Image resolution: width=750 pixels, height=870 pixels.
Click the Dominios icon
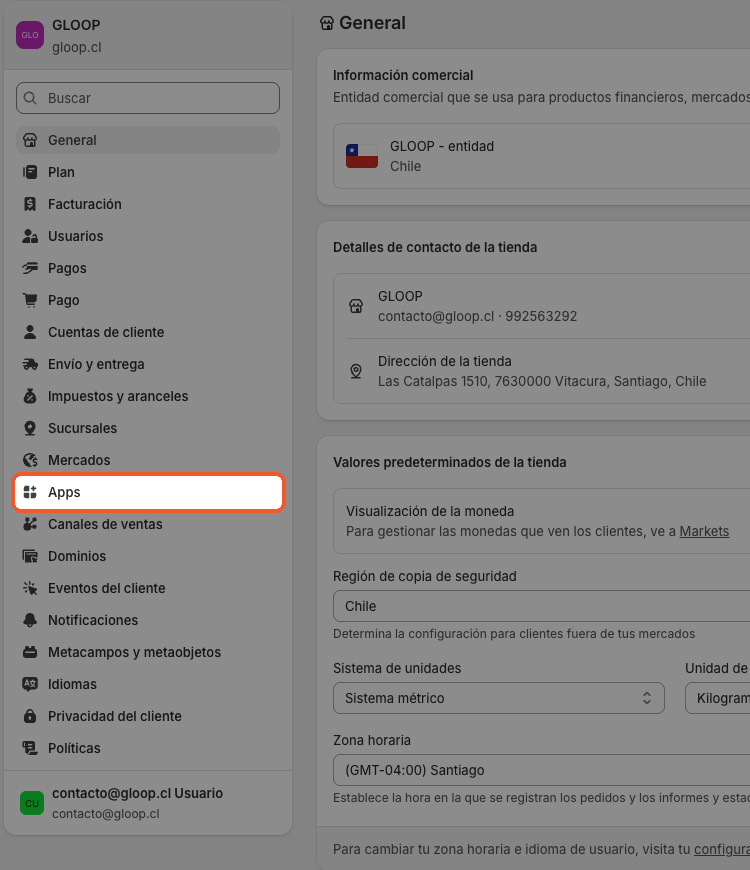(30, 557)
